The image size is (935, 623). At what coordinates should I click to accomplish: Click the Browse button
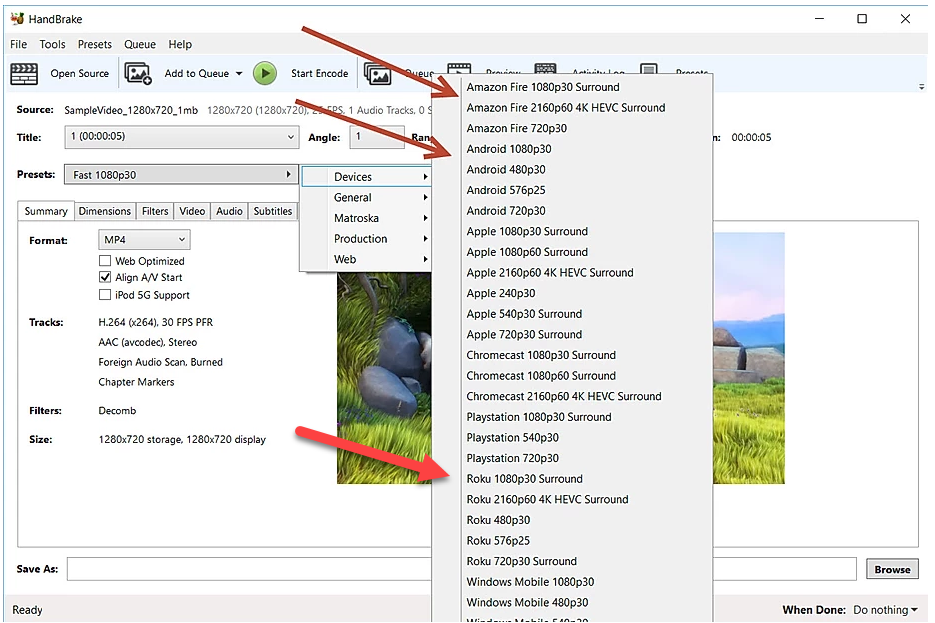pos(892,569)
